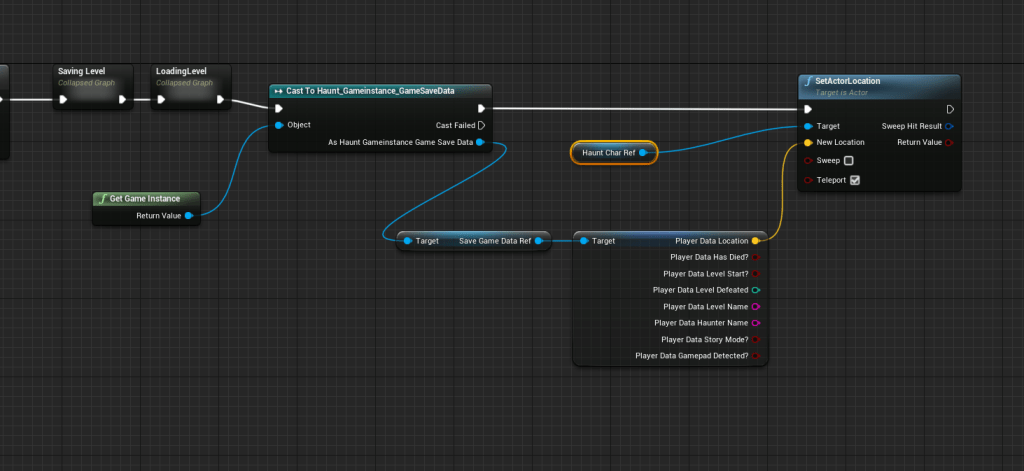Select the LoadingLevel collapsed graph node
The image size is (1024, 471).
pyautogui.click(x=181, y=72)
